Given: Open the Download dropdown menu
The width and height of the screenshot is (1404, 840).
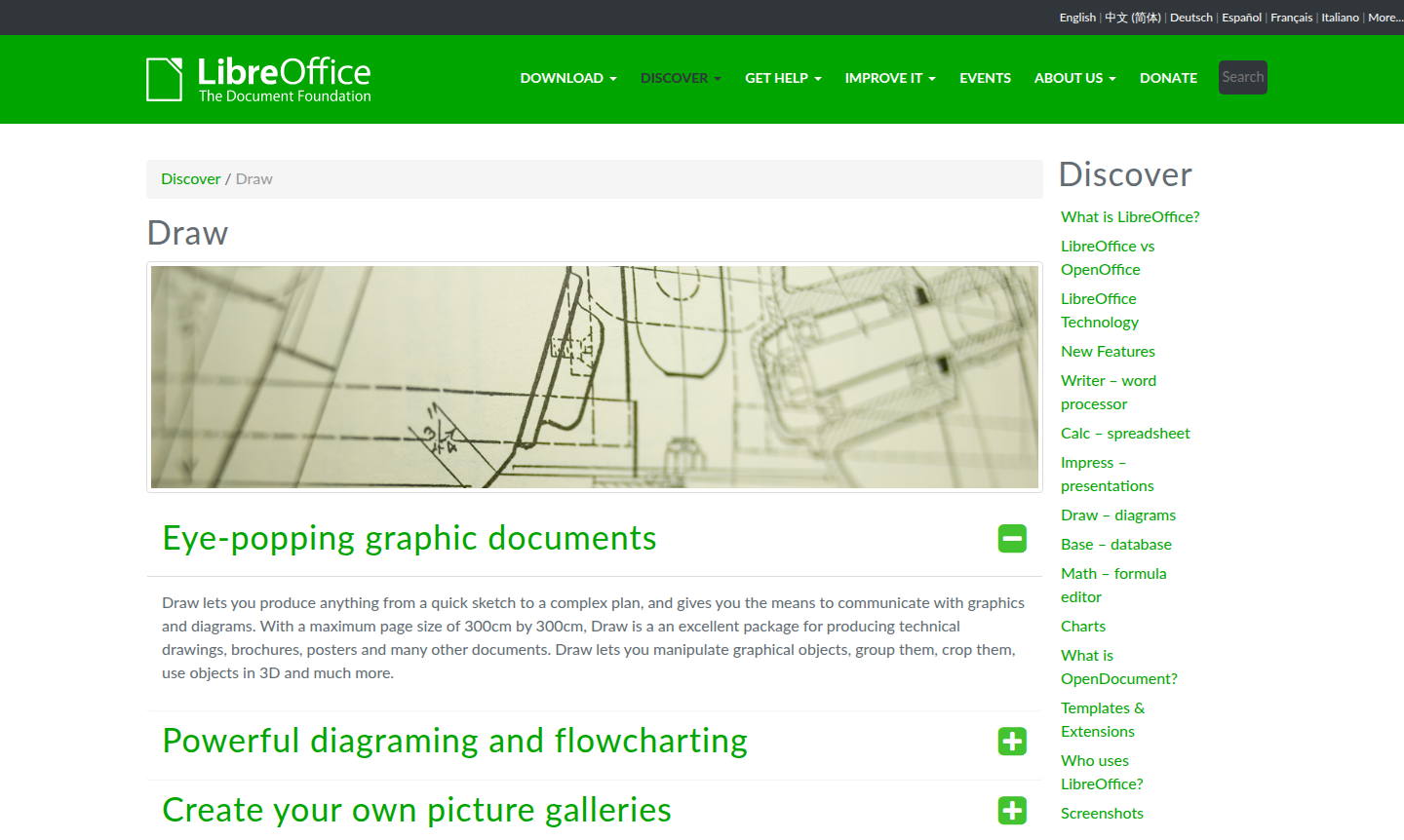Looking at the screenshot, I should coord(567,78).
